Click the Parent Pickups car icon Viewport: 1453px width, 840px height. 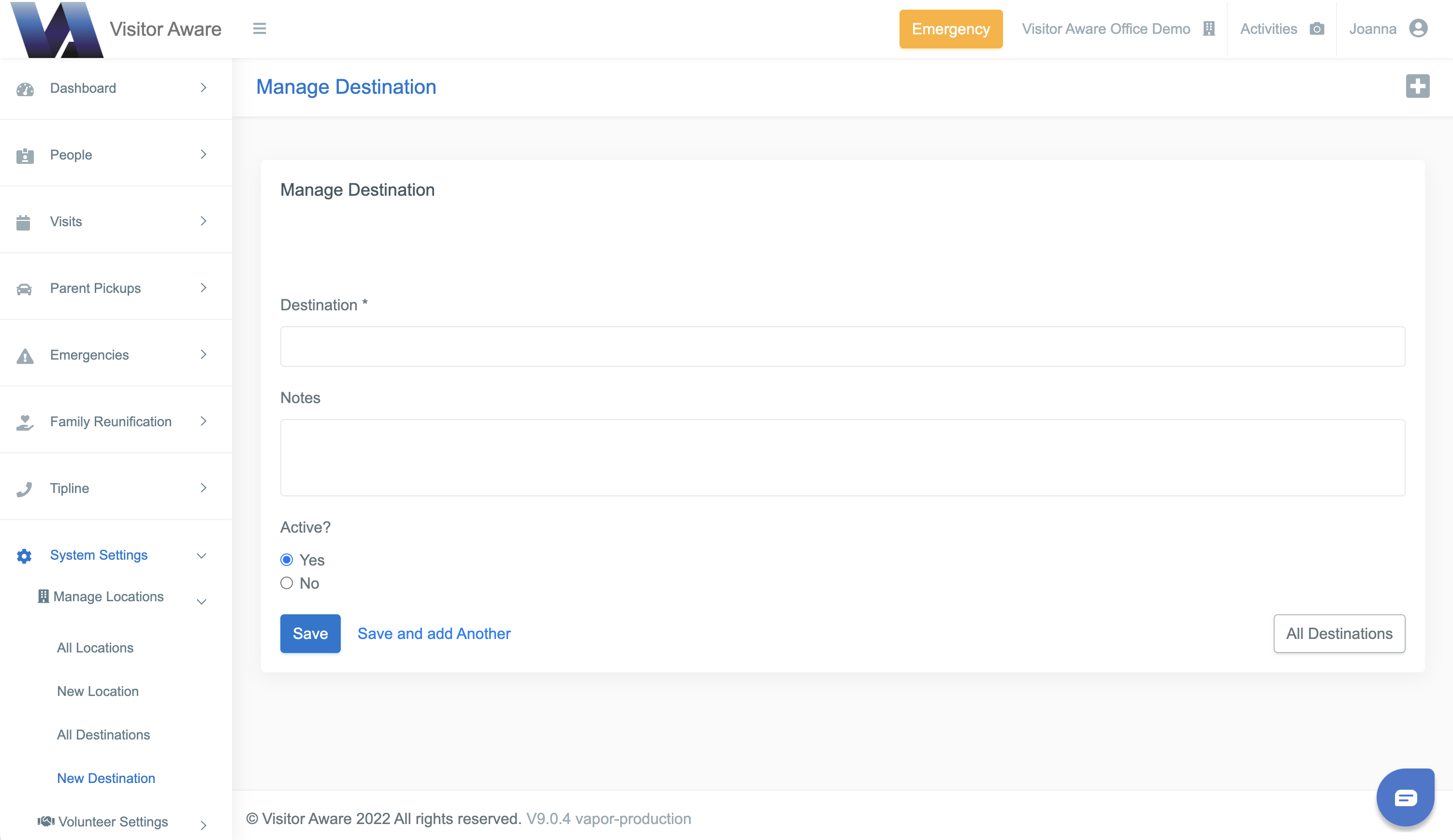coord(24,289)
